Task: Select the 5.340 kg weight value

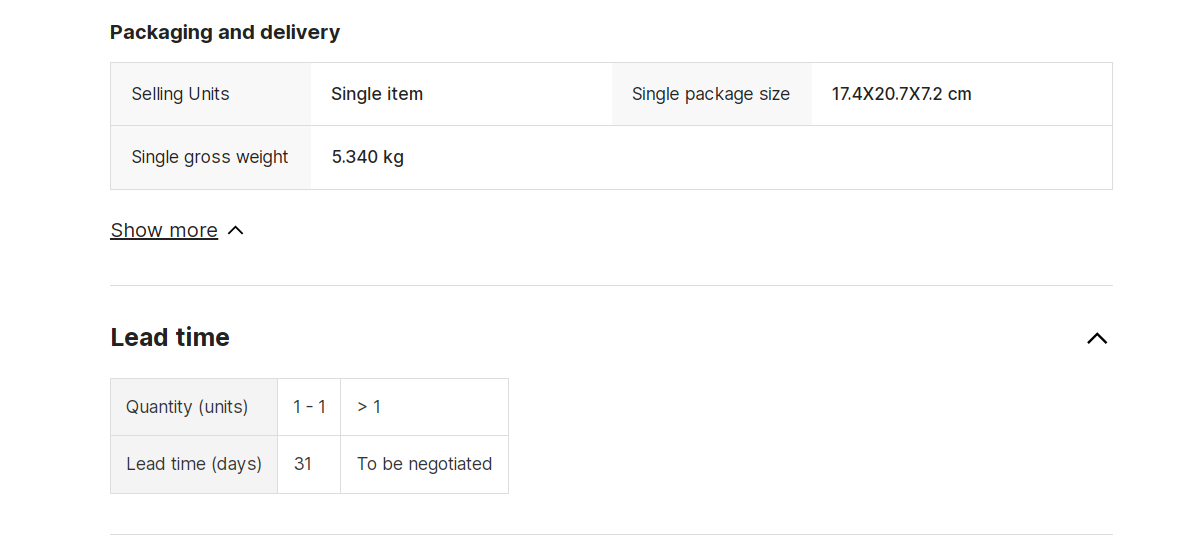Action: tap(368, 157)
